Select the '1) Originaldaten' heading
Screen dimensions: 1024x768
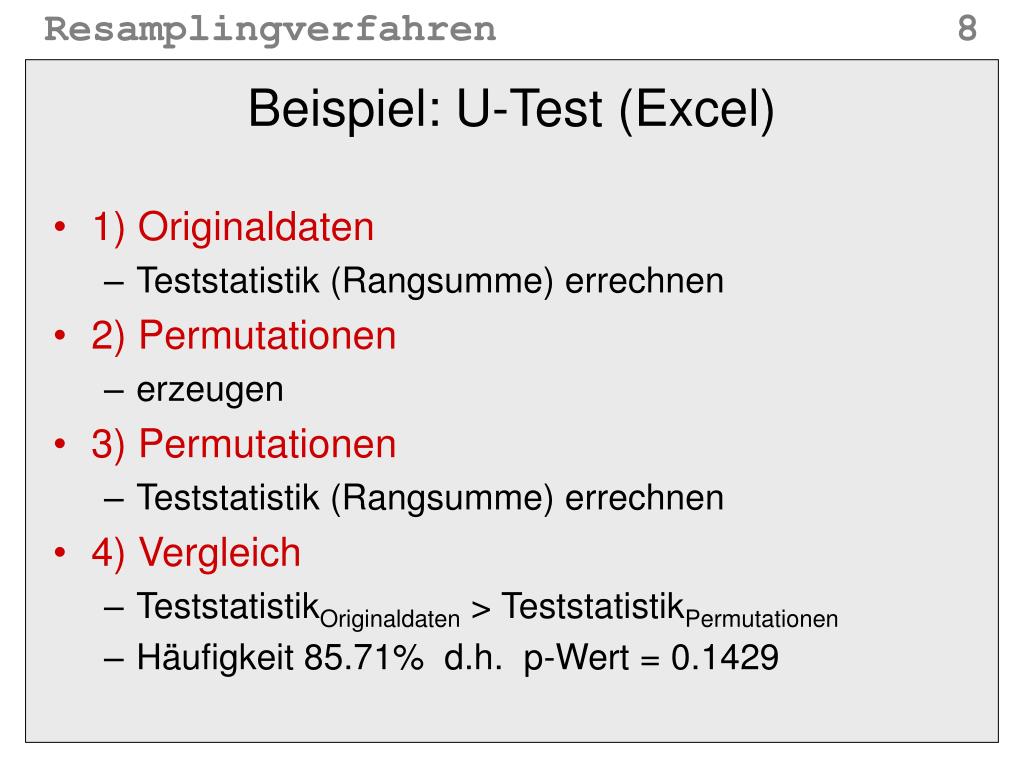tap(233, 227)
